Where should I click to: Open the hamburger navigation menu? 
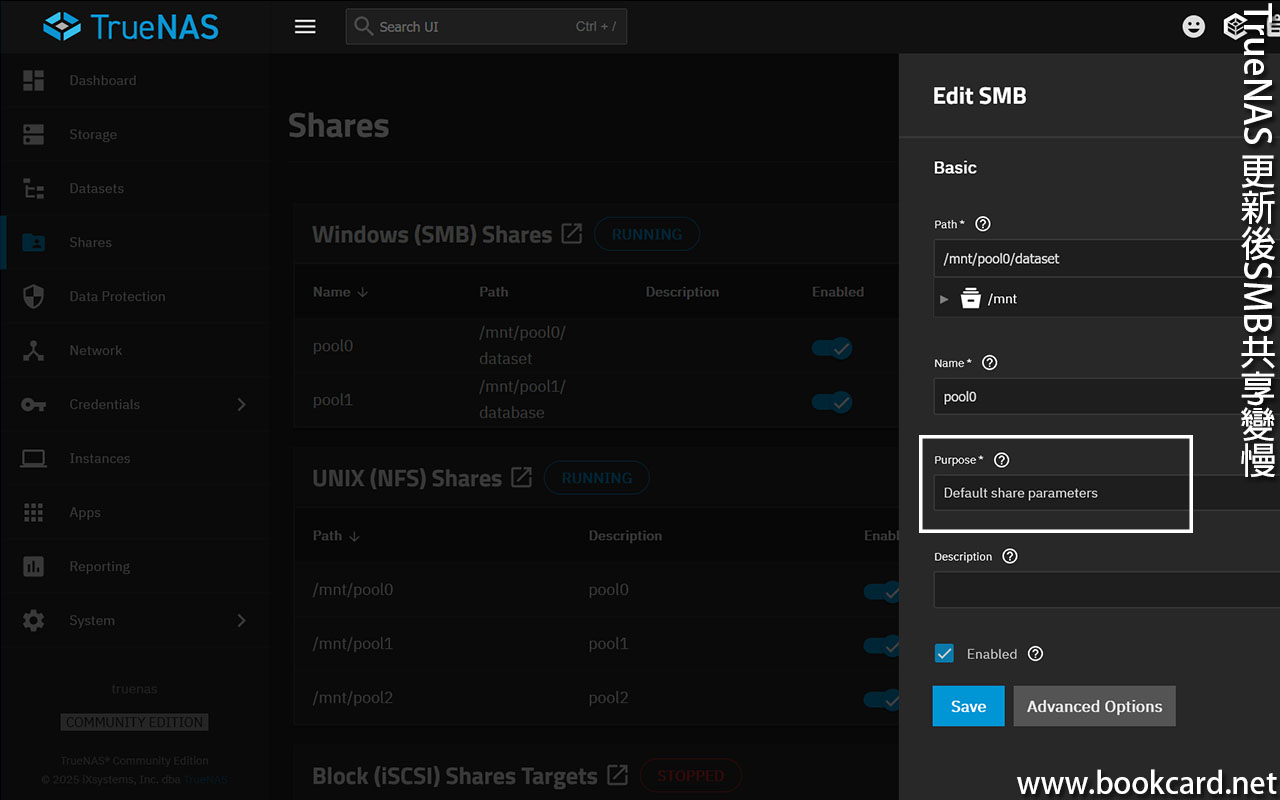point(305,26)
